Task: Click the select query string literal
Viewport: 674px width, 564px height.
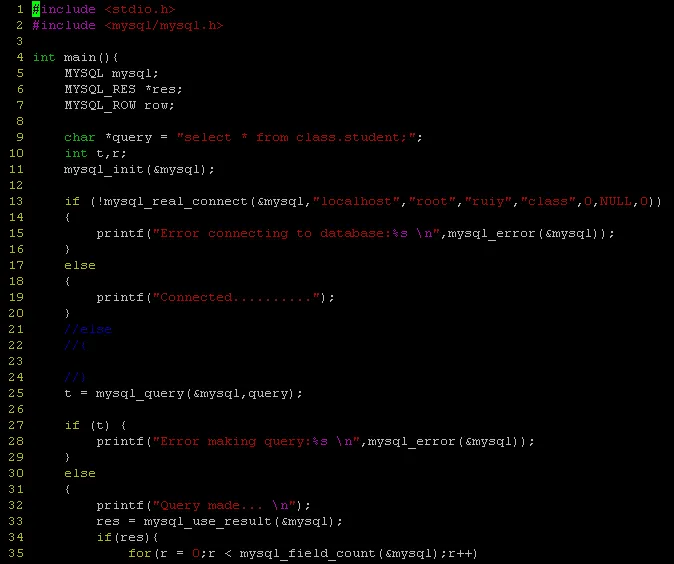Action: tap(296, 138)
